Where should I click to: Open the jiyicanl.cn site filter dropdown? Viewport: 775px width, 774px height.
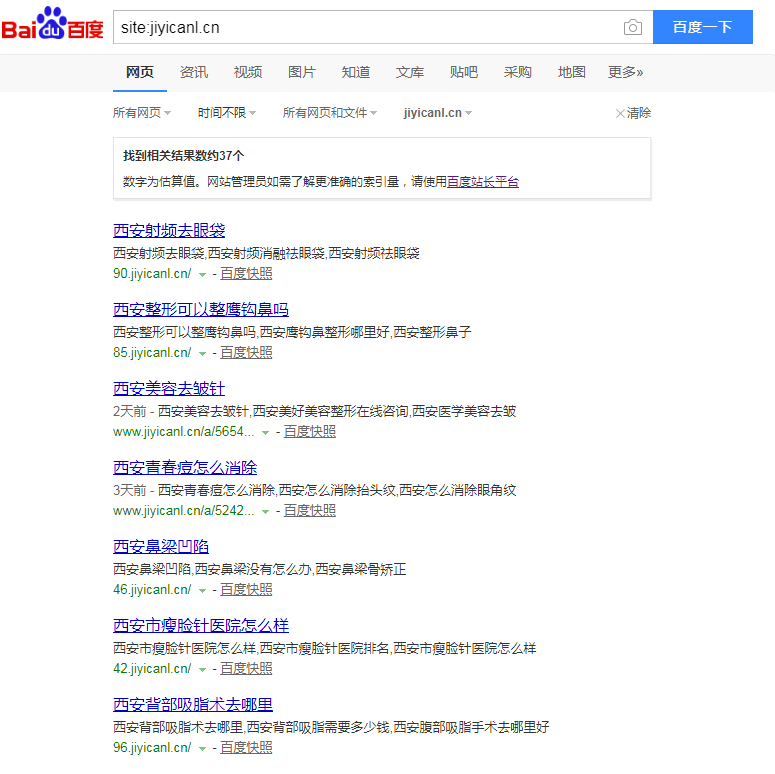pos(437,113)
